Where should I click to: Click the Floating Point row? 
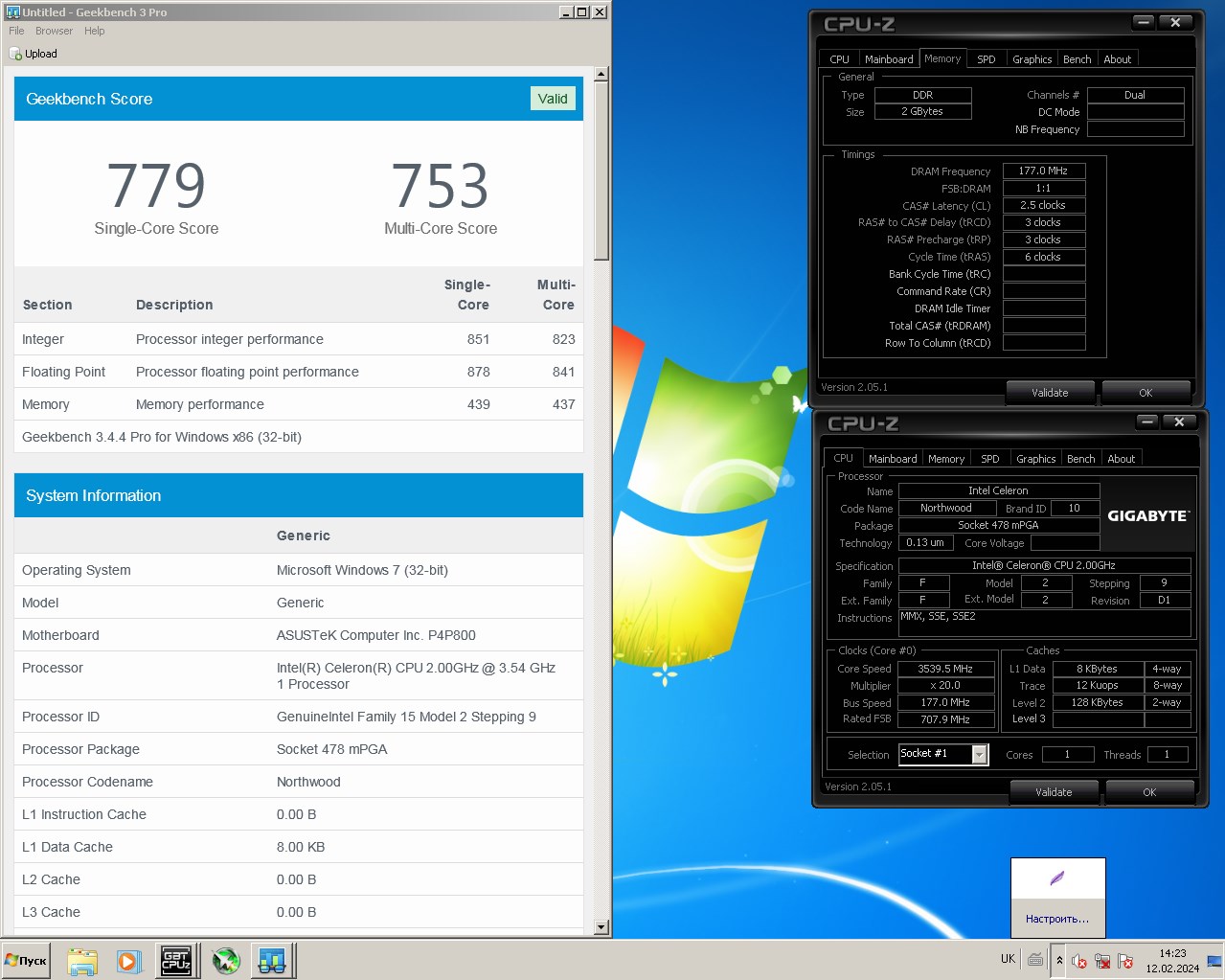coord(299,372)
